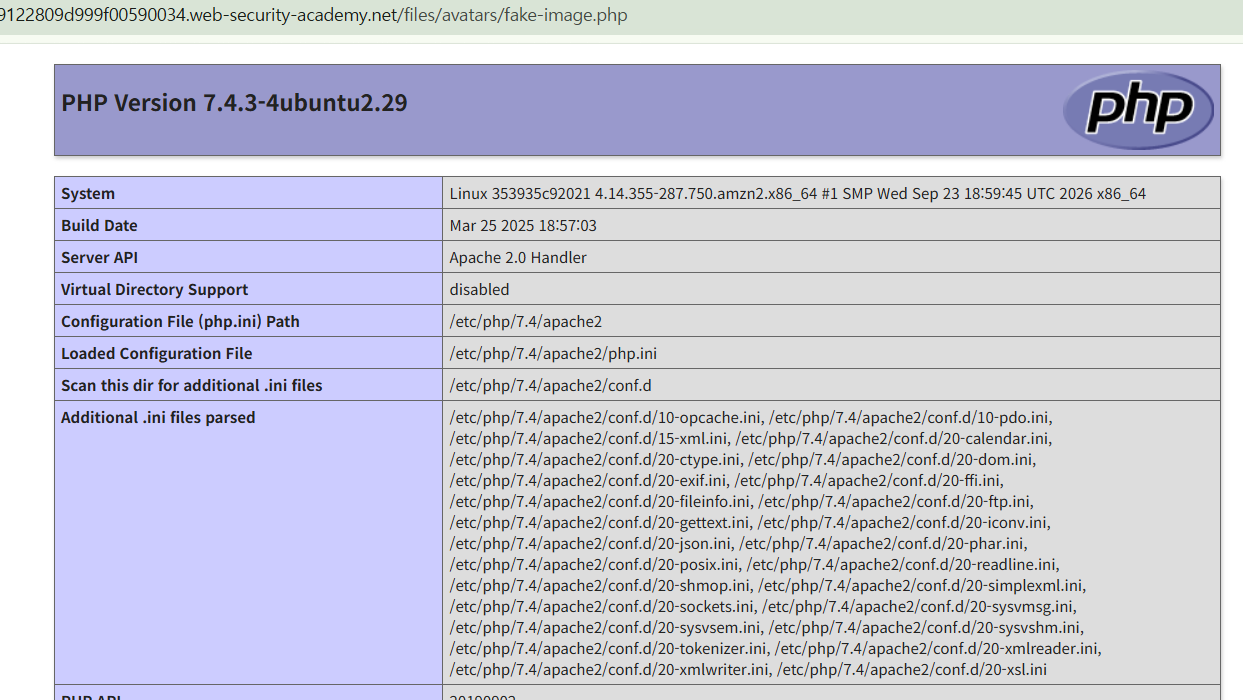The image size is (1243, 700).
Task: Click the PHP logo in the header
Action: (1138, 110)
